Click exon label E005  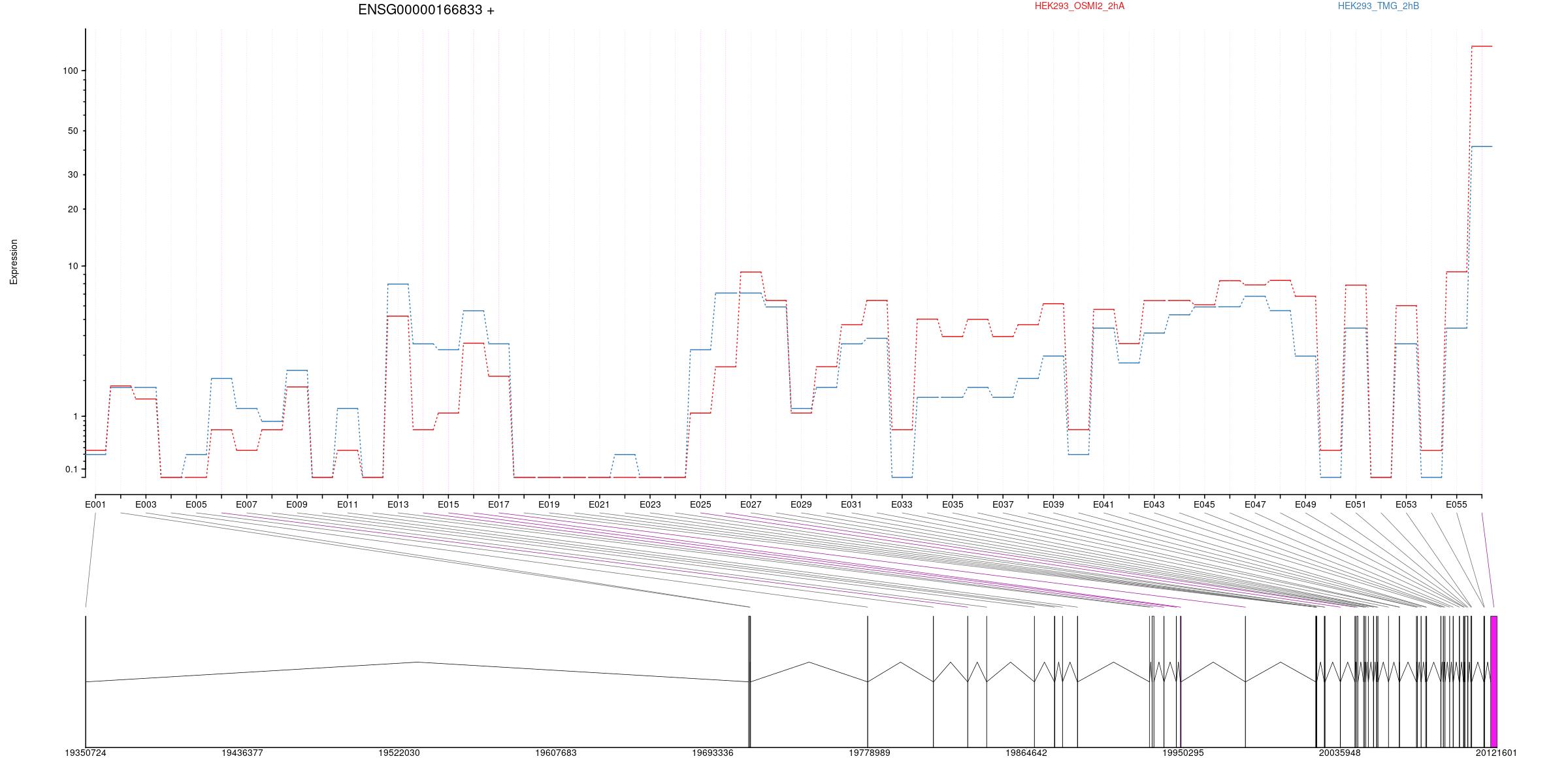(196, 504)
